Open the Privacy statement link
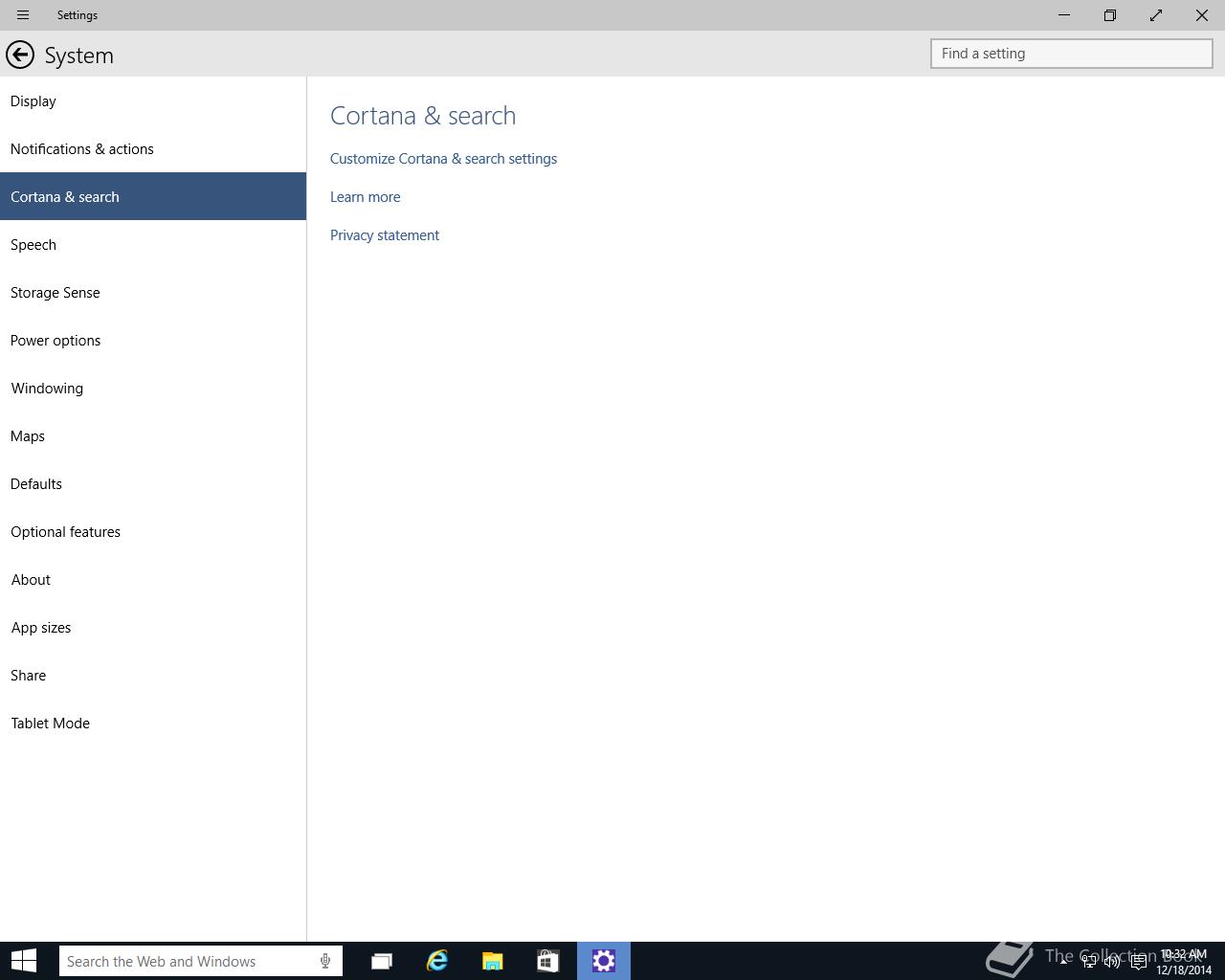 pos(385,235)
